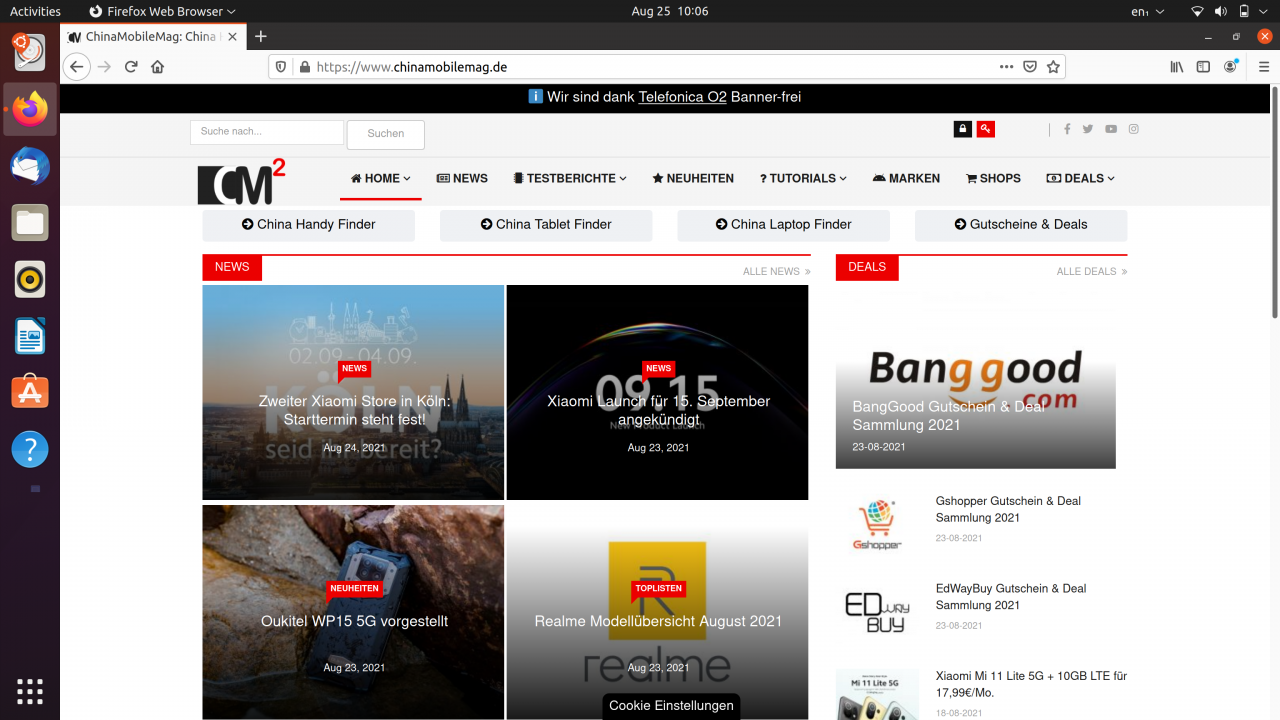Click Activities in the top bar
This screenshot has height=720, width=1280.
pos(35,11)
